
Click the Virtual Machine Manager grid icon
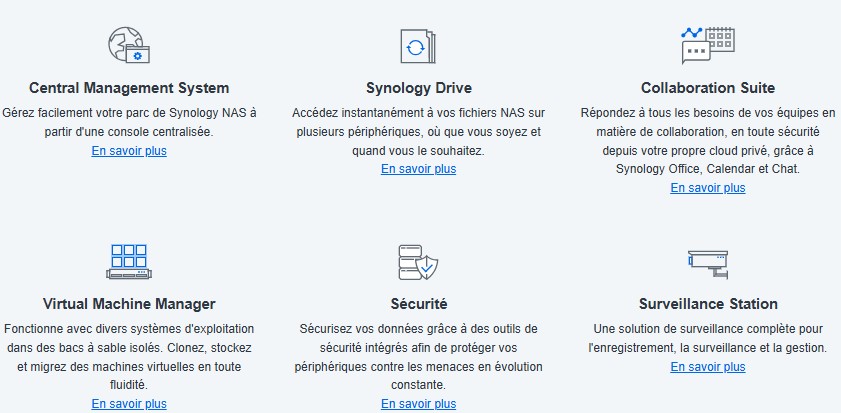point(129,262)
